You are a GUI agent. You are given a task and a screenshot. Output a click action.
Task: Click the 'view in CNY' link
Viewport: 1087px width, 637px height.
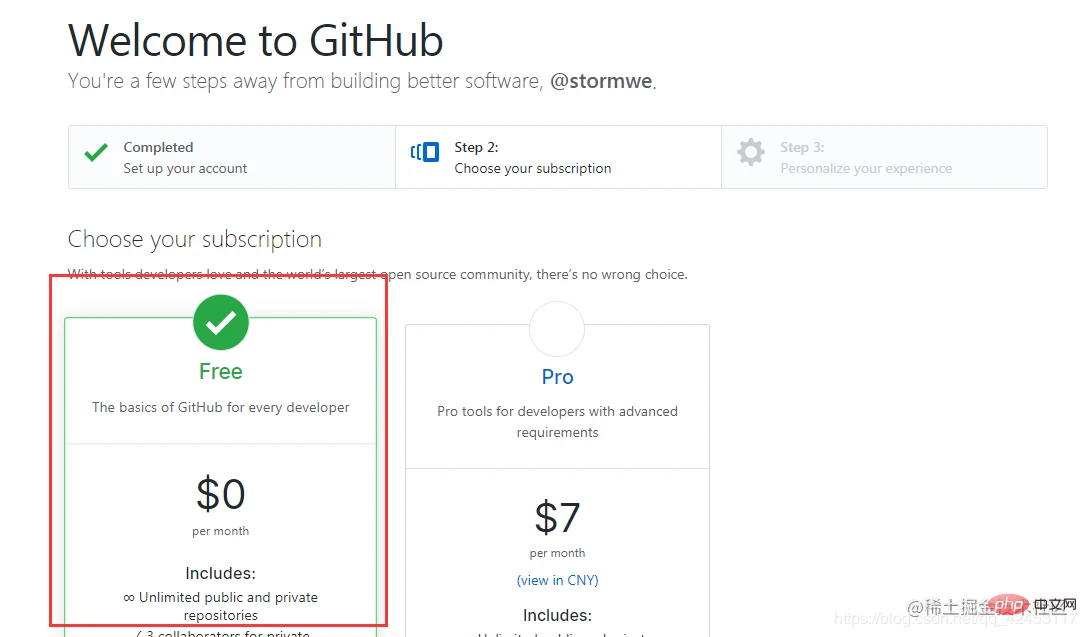coord(557,580)
